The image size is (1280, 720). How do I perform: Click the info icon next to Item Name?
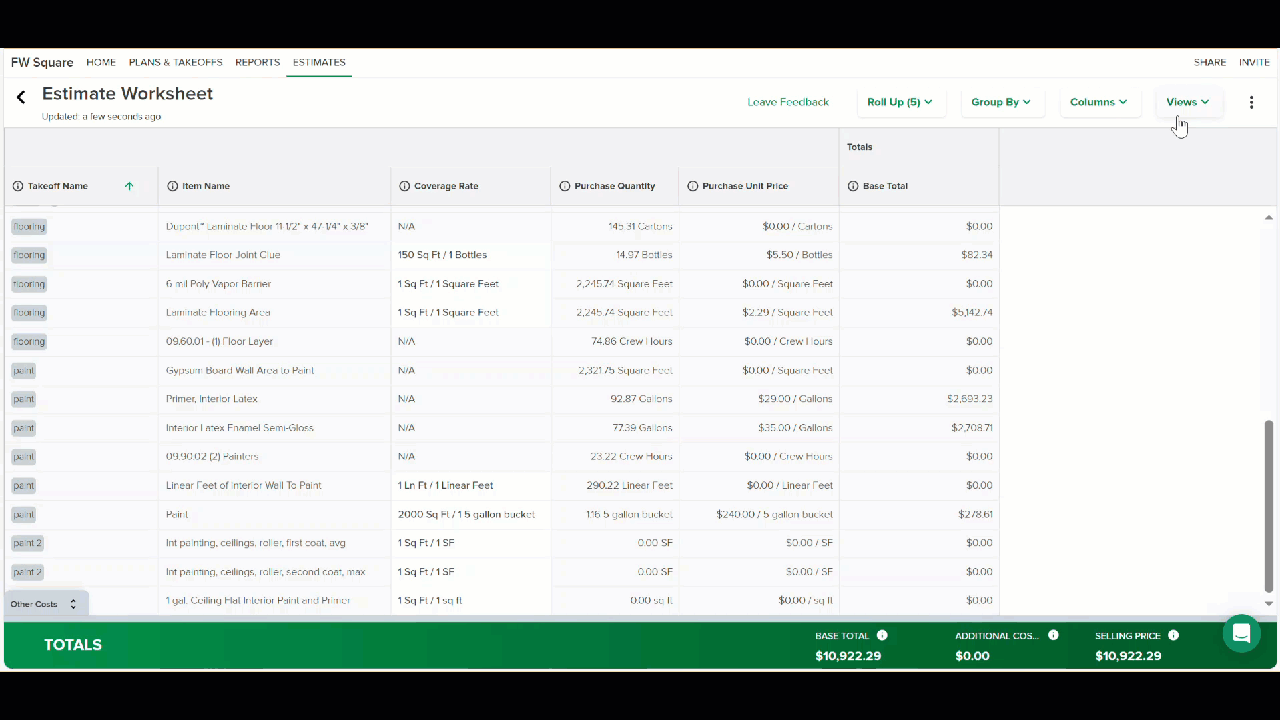172,186
